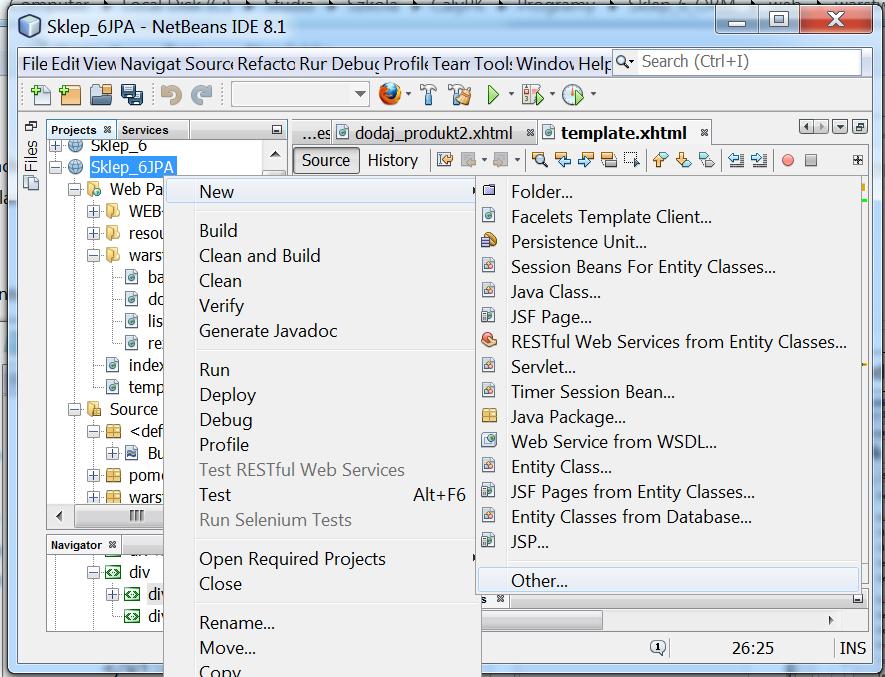Click the Save All toolbar icon
Screen dimensions: 885x677
[x=132, y=94]
